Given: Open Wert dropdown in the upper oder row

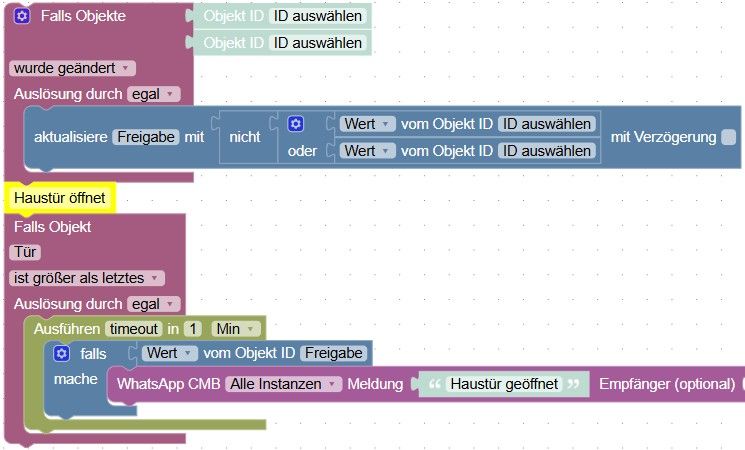Looking at the screenshot, I should [x=367, y=124].
